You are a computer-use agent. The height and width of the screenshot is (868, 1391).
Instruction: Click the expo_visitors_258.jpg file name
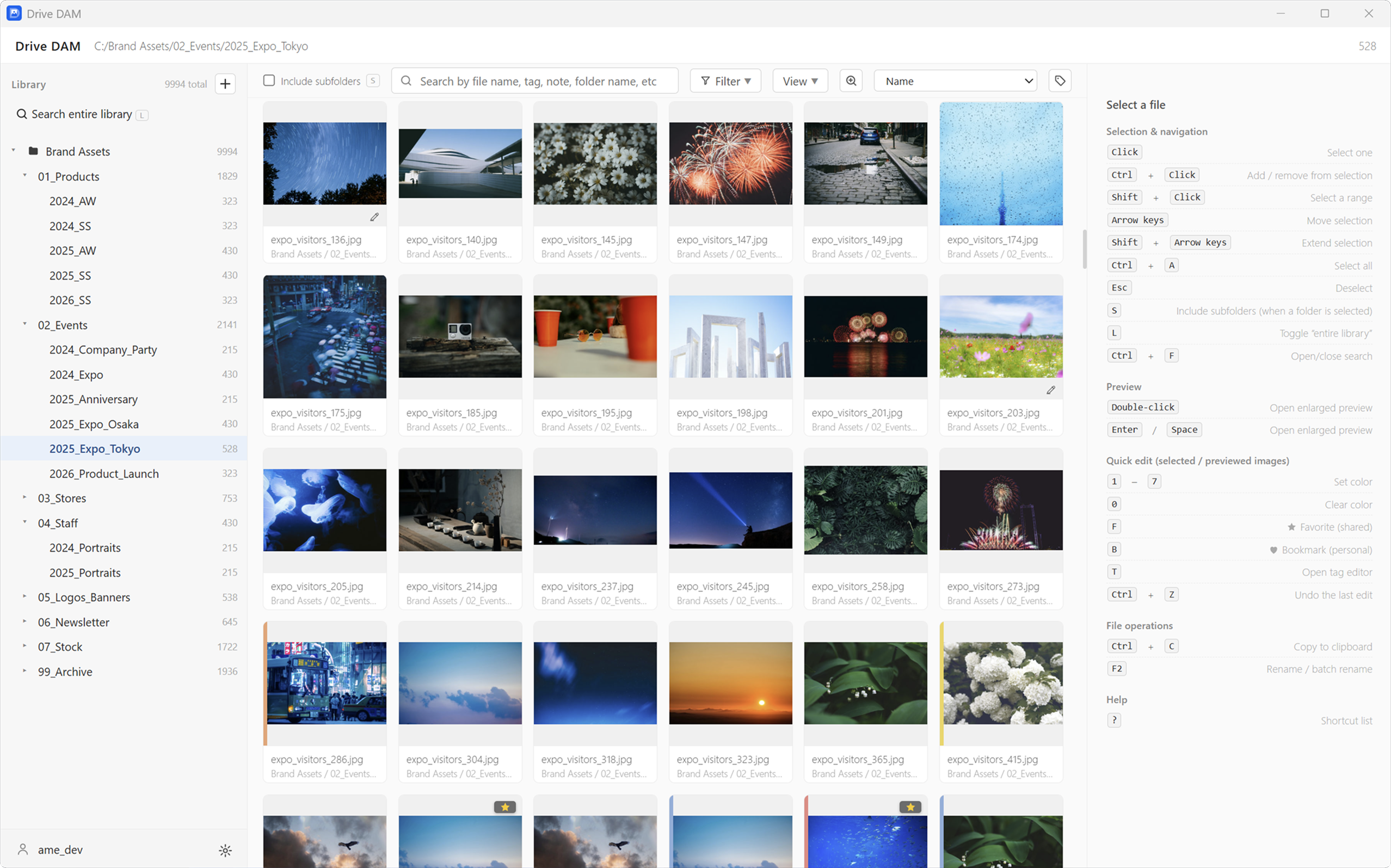click(858, 586)
